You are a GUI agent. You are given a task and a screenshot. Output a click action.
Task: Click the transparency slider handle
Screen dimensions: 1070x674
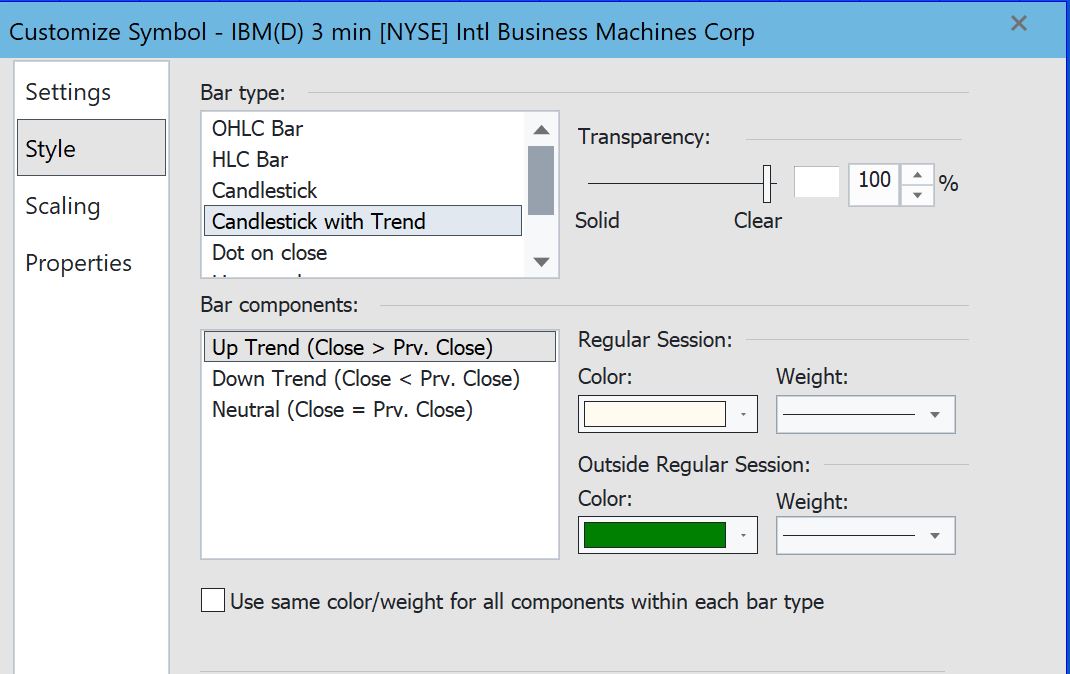point(767,184)
